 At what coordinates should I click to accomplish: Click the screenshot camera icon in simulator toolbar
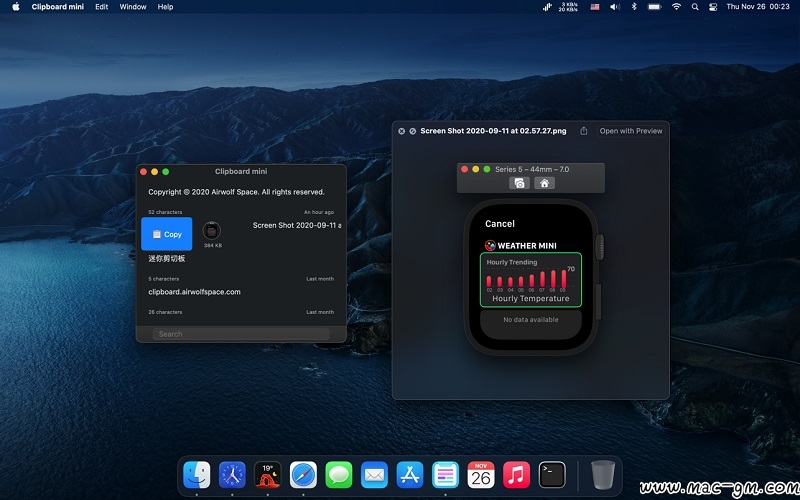tap(519, 183)
